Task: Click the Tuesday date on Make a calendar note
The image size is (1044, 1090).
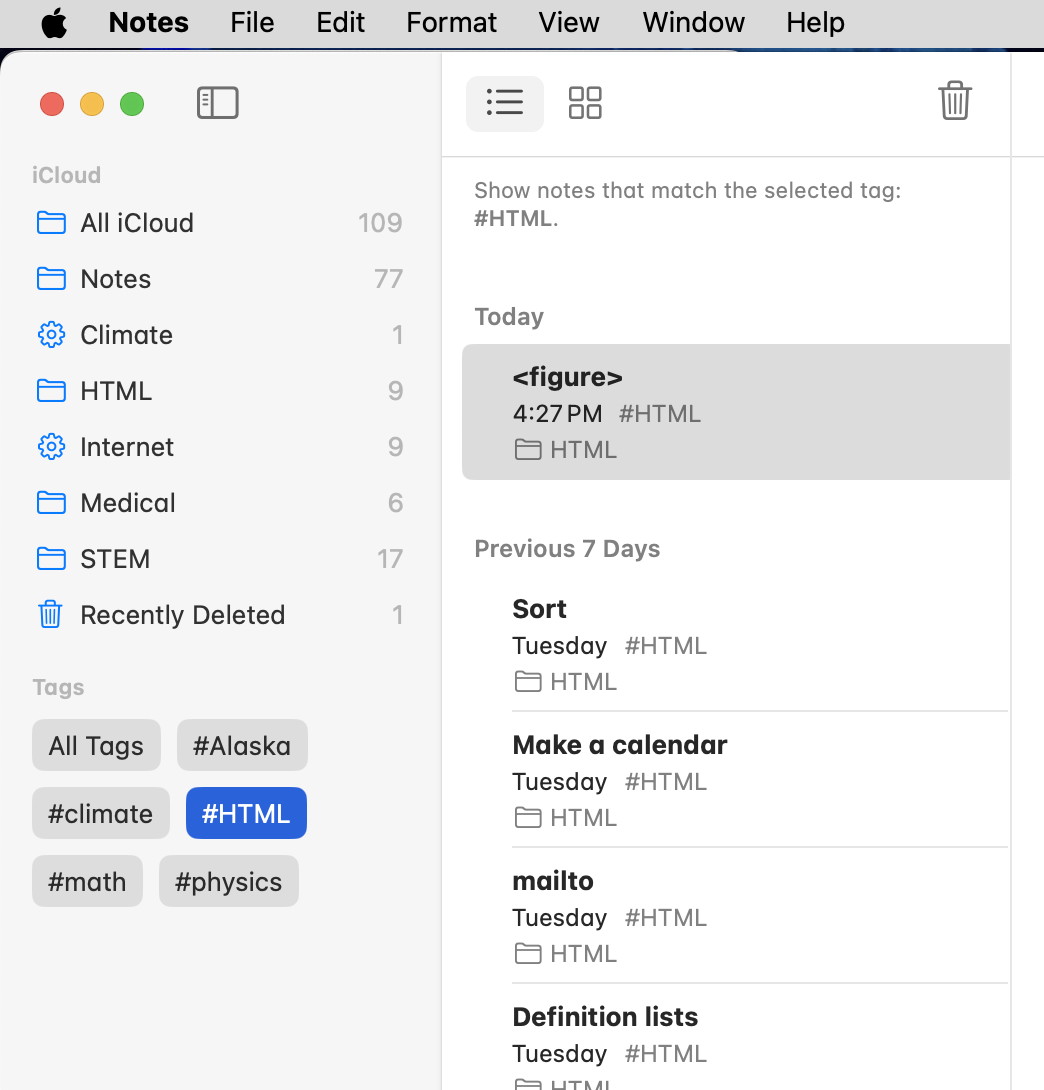Action: pos(560,781)
